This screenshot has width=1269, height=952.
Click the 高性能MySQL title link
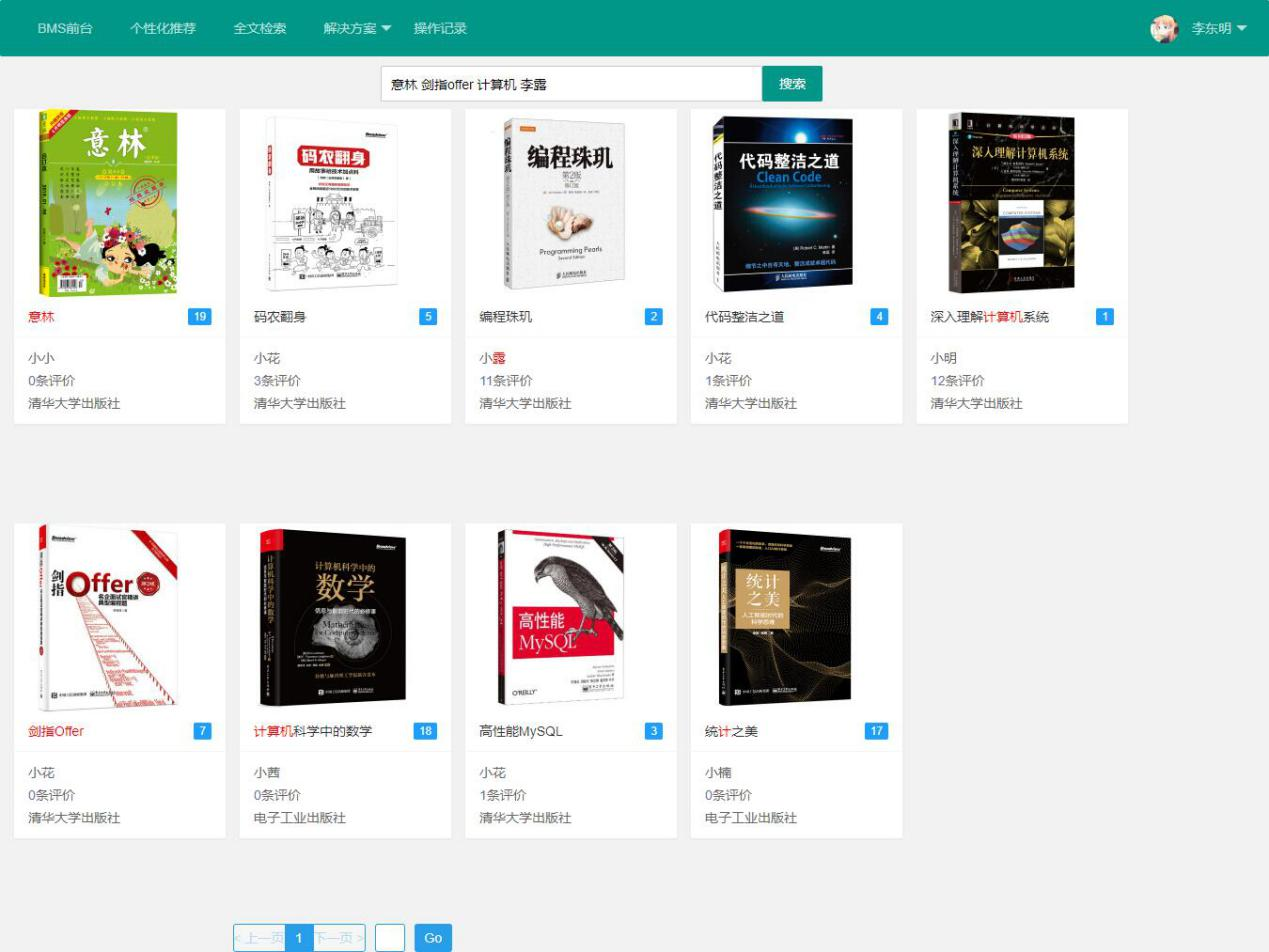point(521,731)
